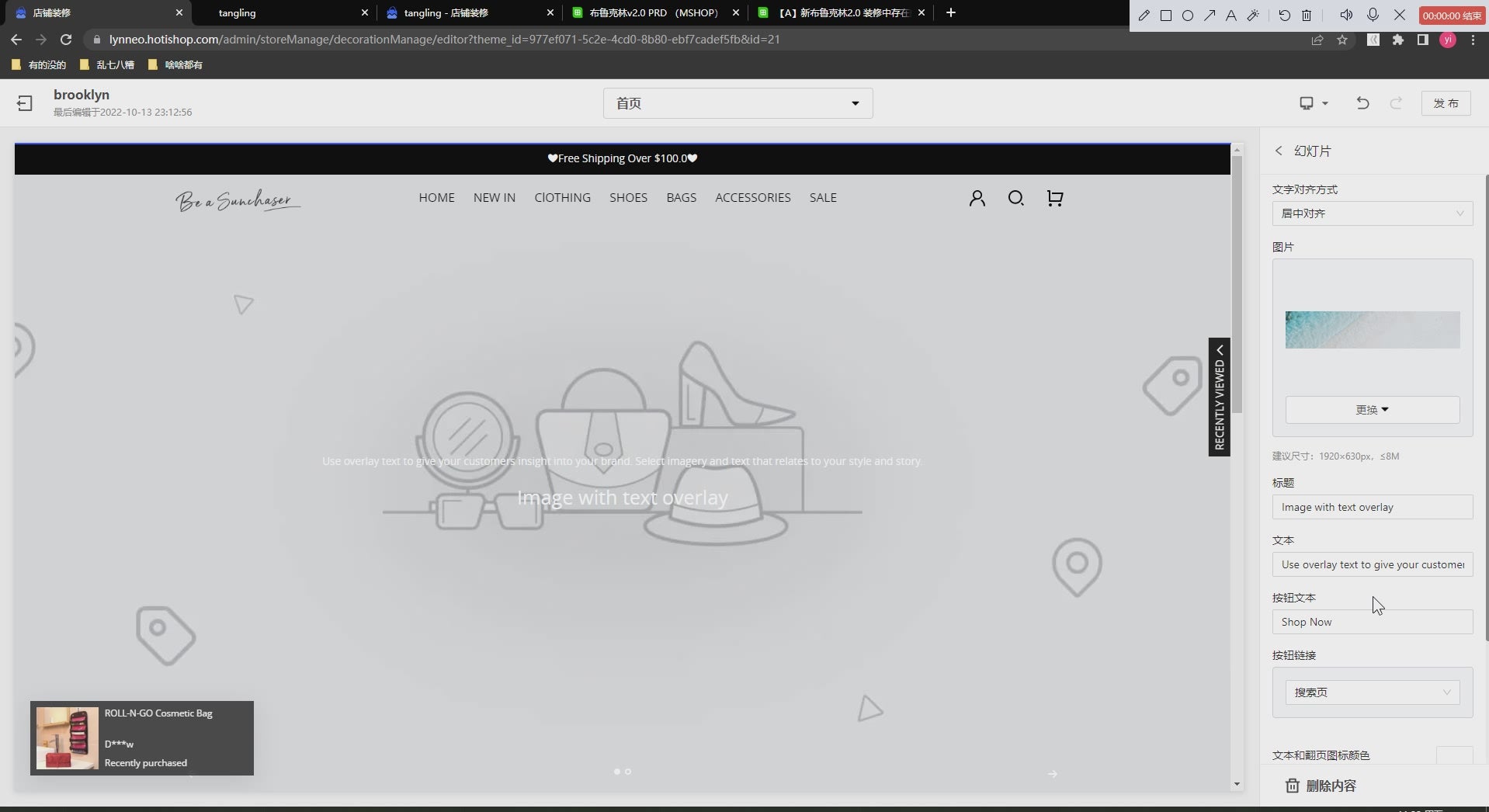This screenshot has height=812, width=1489.
Task: Open the 文本和翻页图标颜色 color swatch
Action: tap(1454, 755)
